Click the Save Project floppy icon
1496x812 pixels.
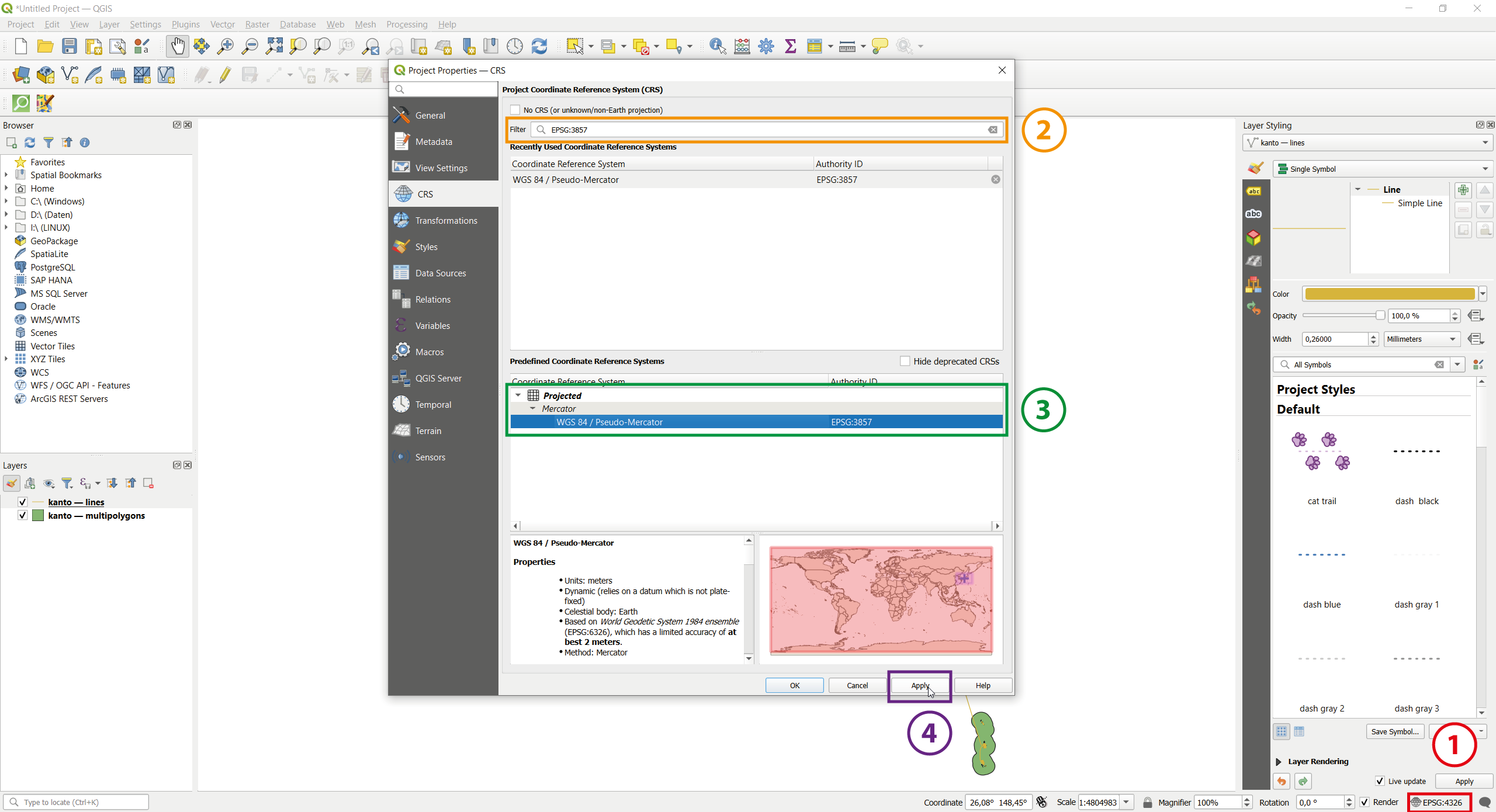tap(70, 46)
